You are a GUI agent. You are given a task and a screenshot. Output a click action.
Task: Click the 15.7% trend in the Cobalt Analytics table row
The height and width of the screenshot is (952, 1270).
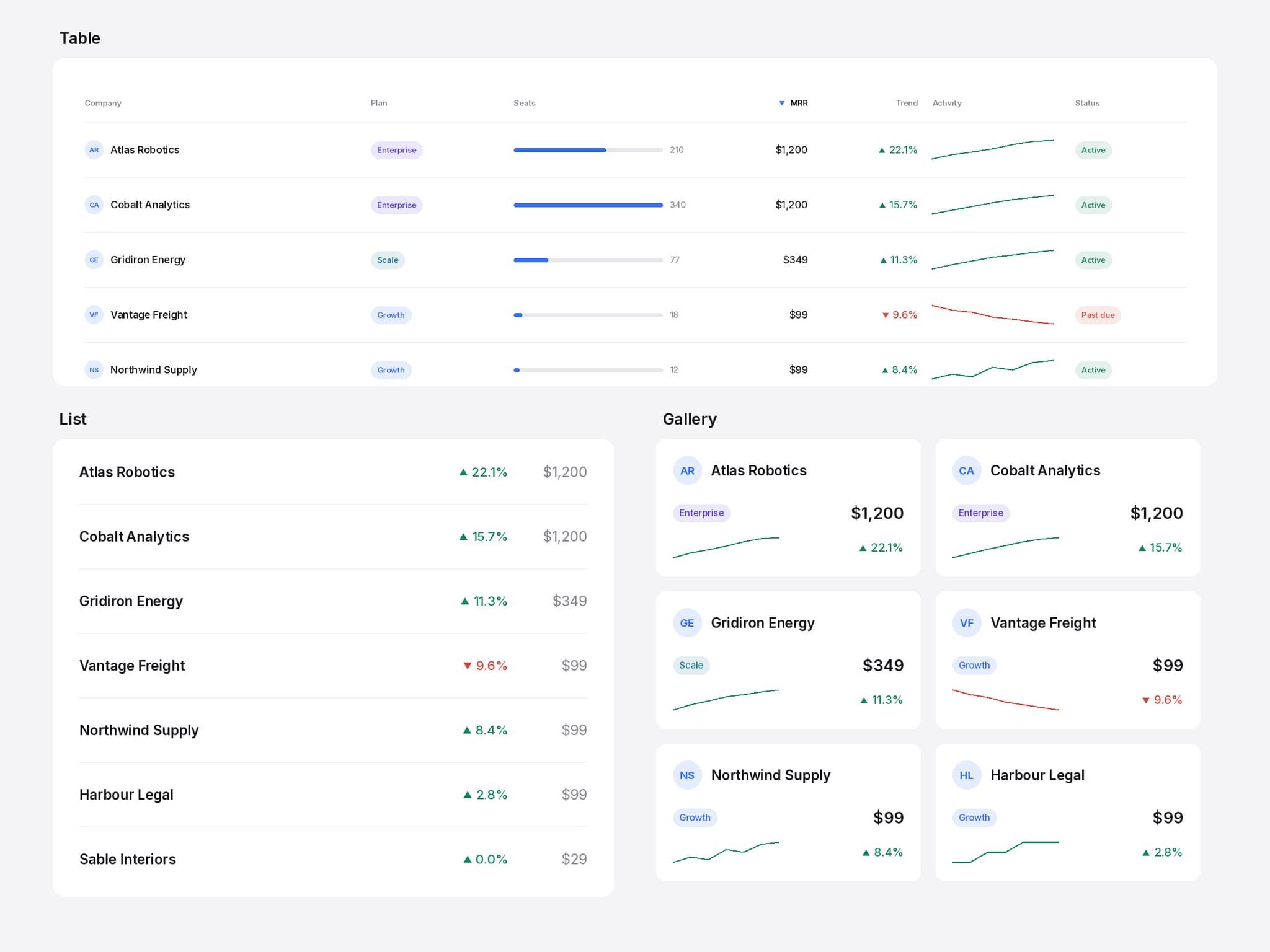[x=898, y=205]
